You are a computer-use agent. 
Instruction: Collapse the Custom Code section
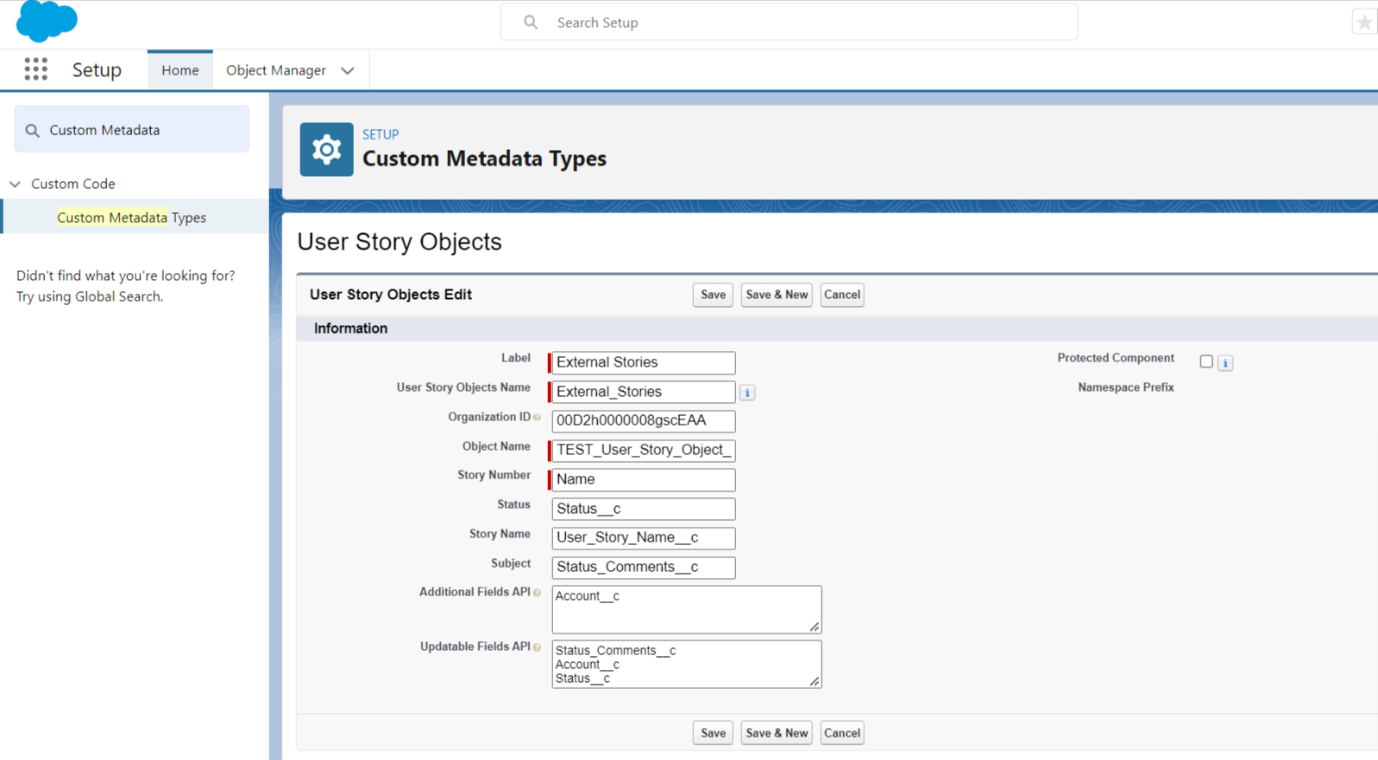(15, 184)
